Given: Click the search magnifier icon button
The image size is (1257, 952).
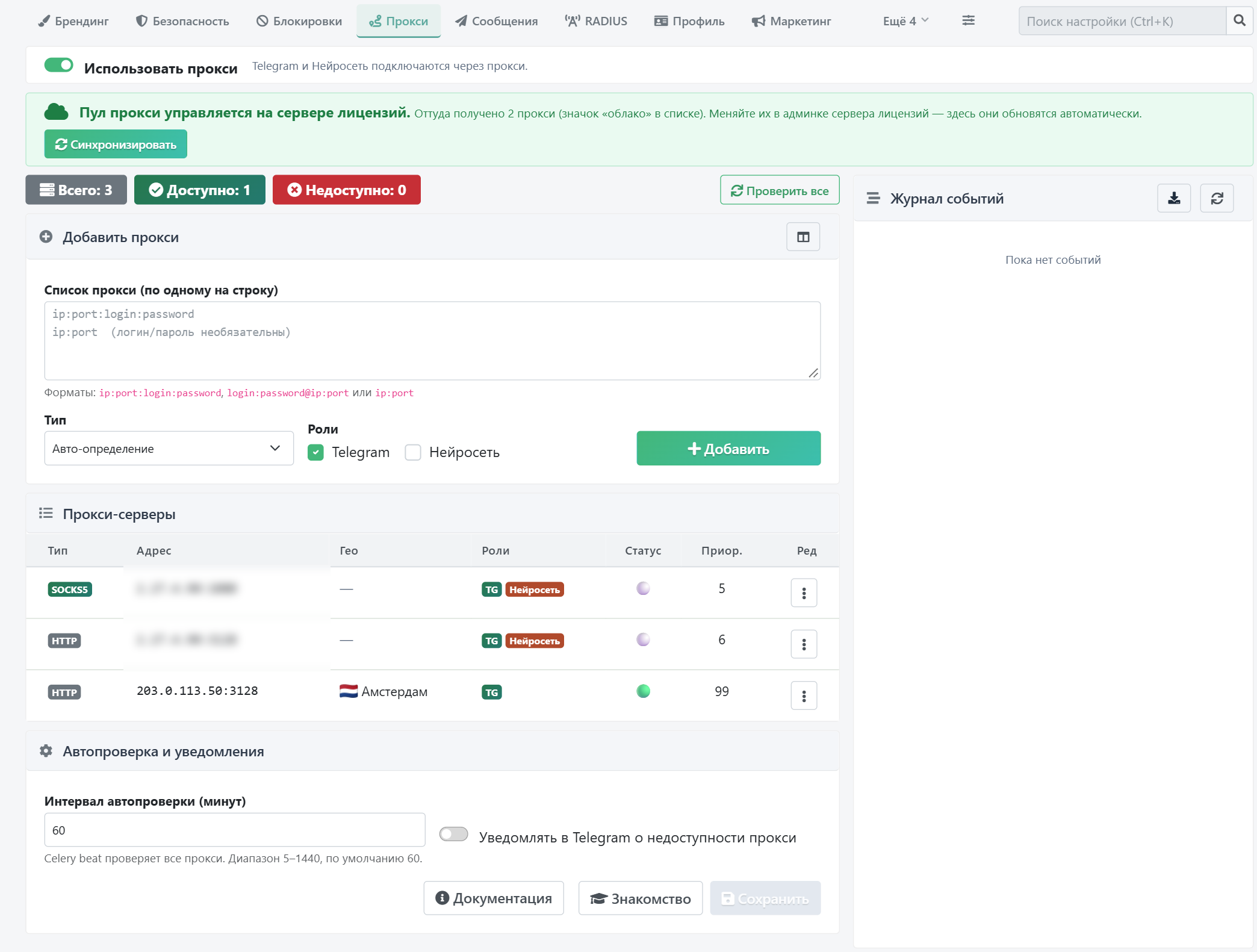Looking at the screenshot, I should pyautogui.click(x=1239, y=20).
